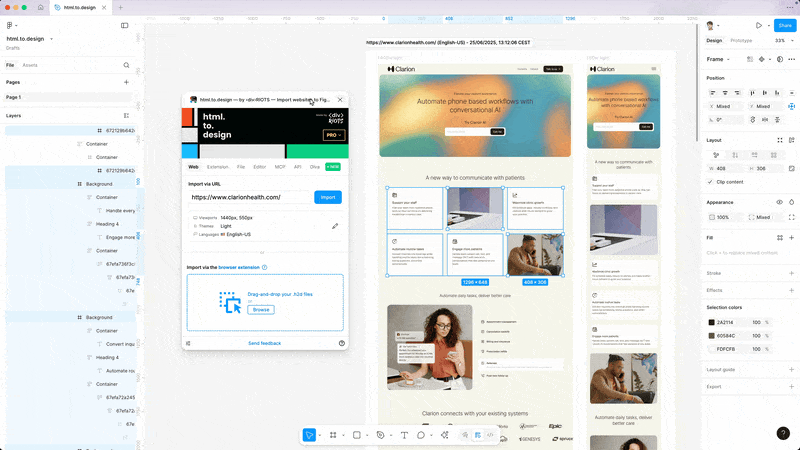Select the Frame tool in bottom toolbar

333,435
